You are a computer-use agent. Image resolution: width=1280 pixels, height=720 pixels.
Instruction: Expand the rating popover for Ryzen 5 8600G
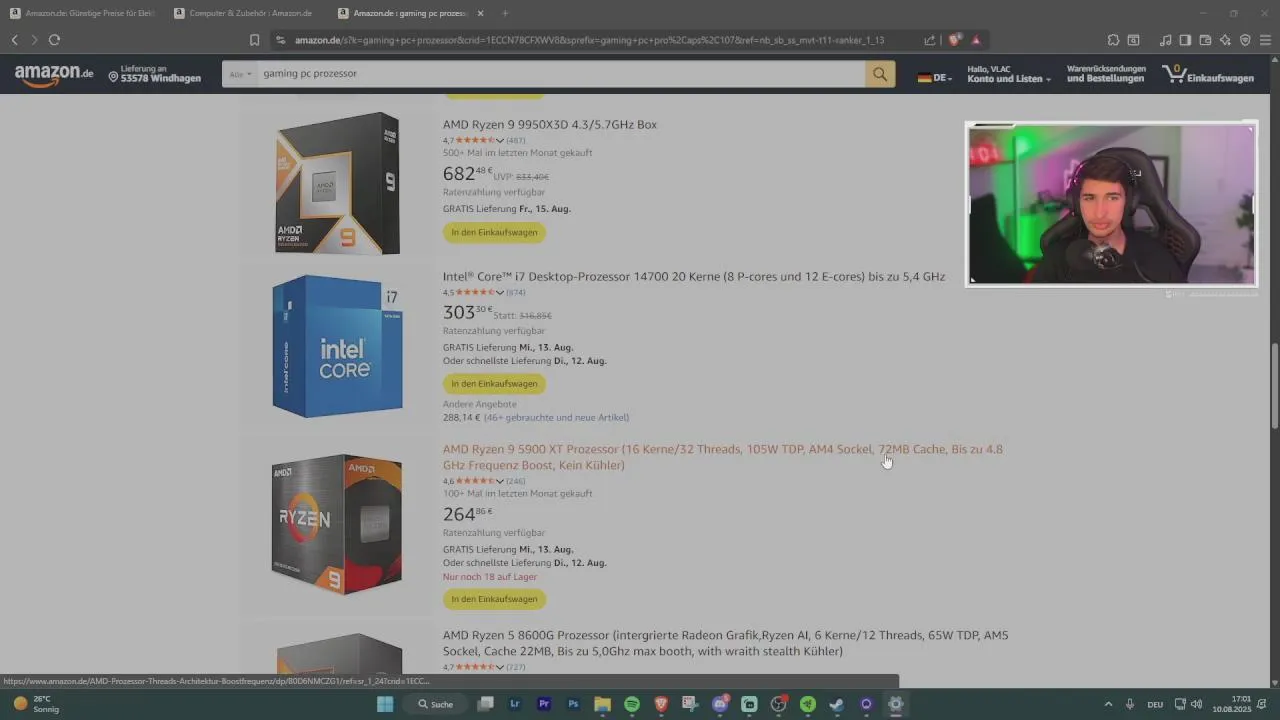[x=500, y=667]
